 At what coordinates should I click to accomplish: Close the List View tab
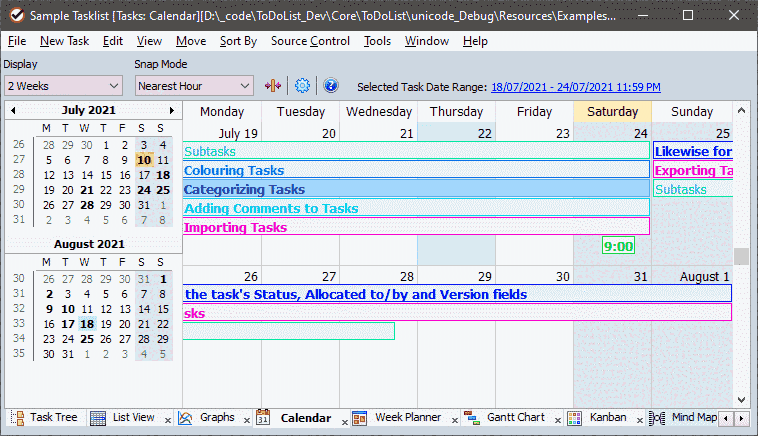168,421
